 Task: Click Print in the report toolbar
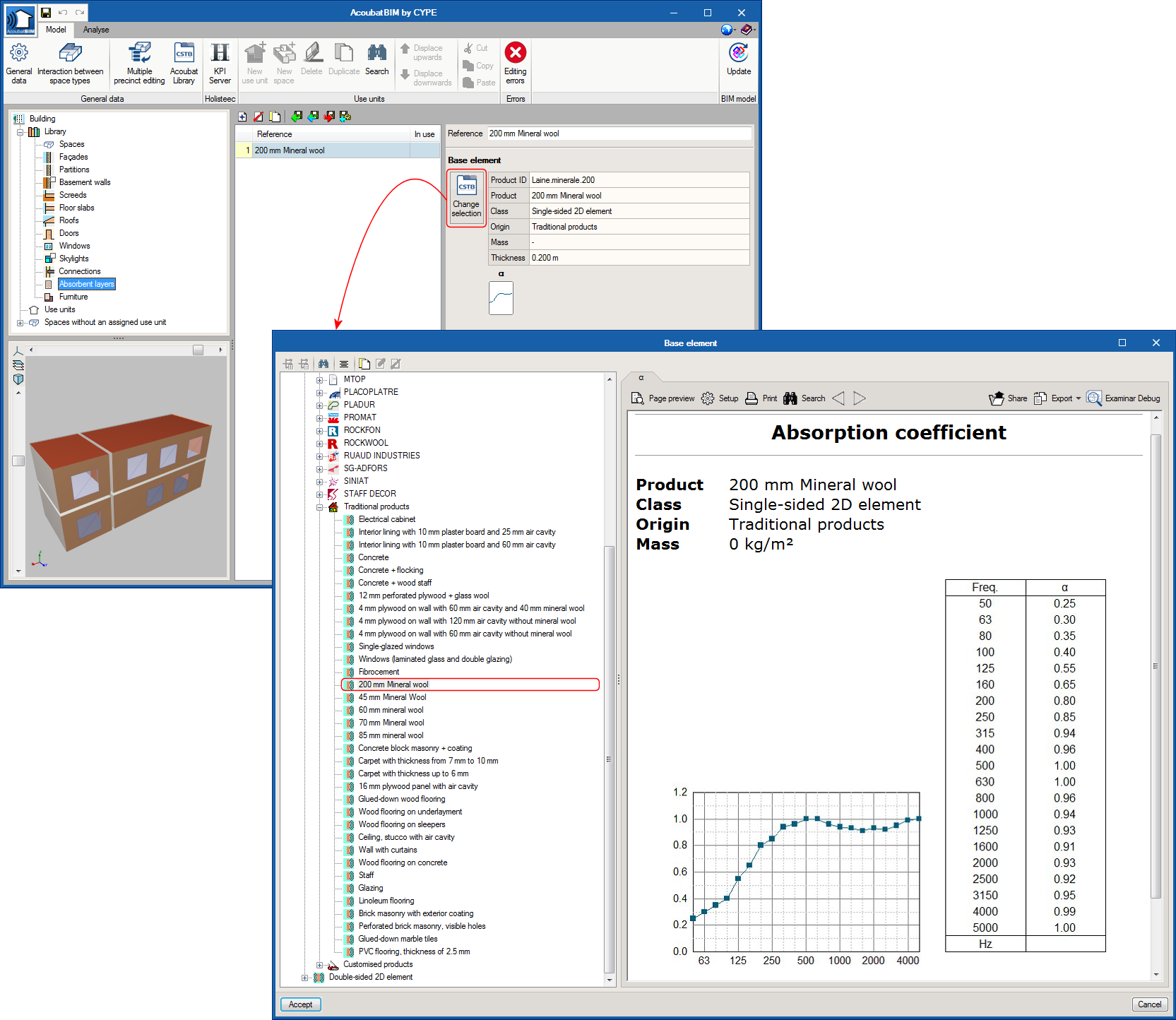(761, 398)
